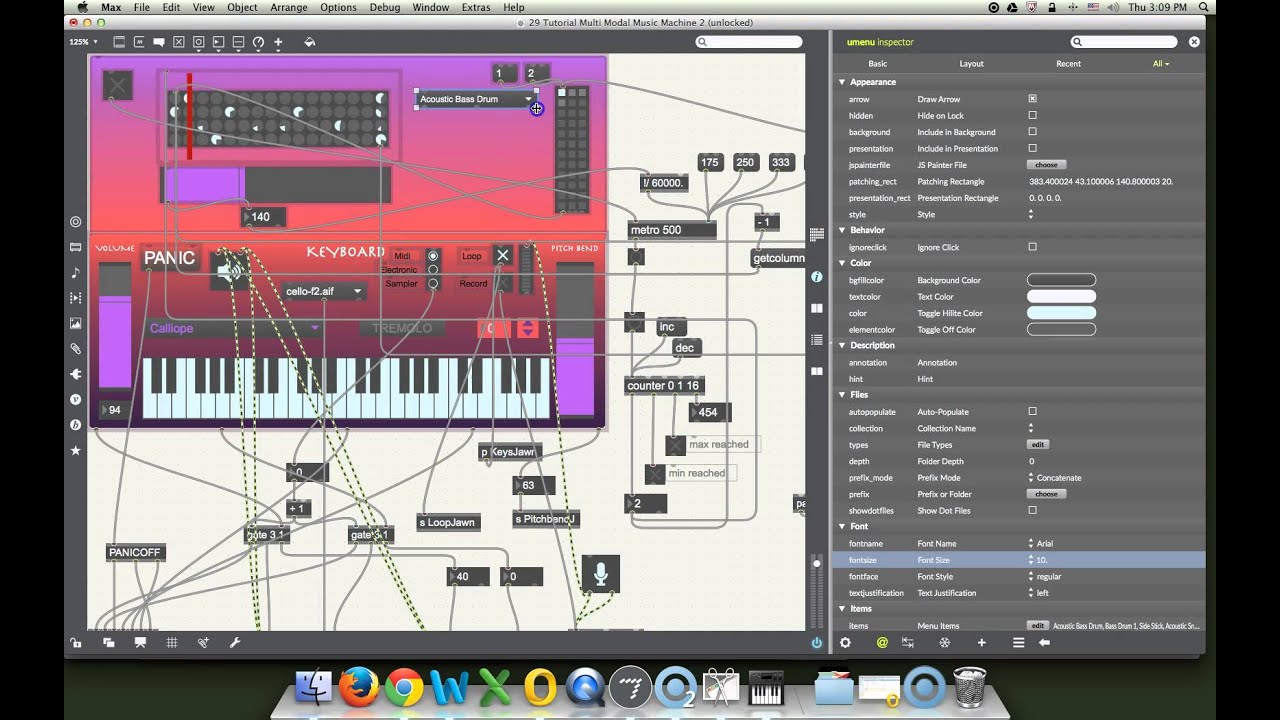Toggle the X box next to Loop
This screenshot has height=720, width=1280.
503,256
